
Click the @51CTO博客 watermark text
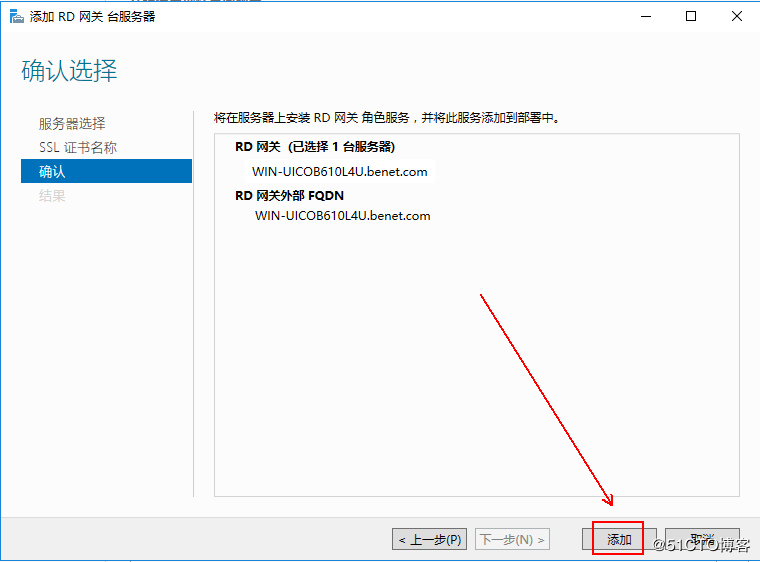click(x=701, y=545)
